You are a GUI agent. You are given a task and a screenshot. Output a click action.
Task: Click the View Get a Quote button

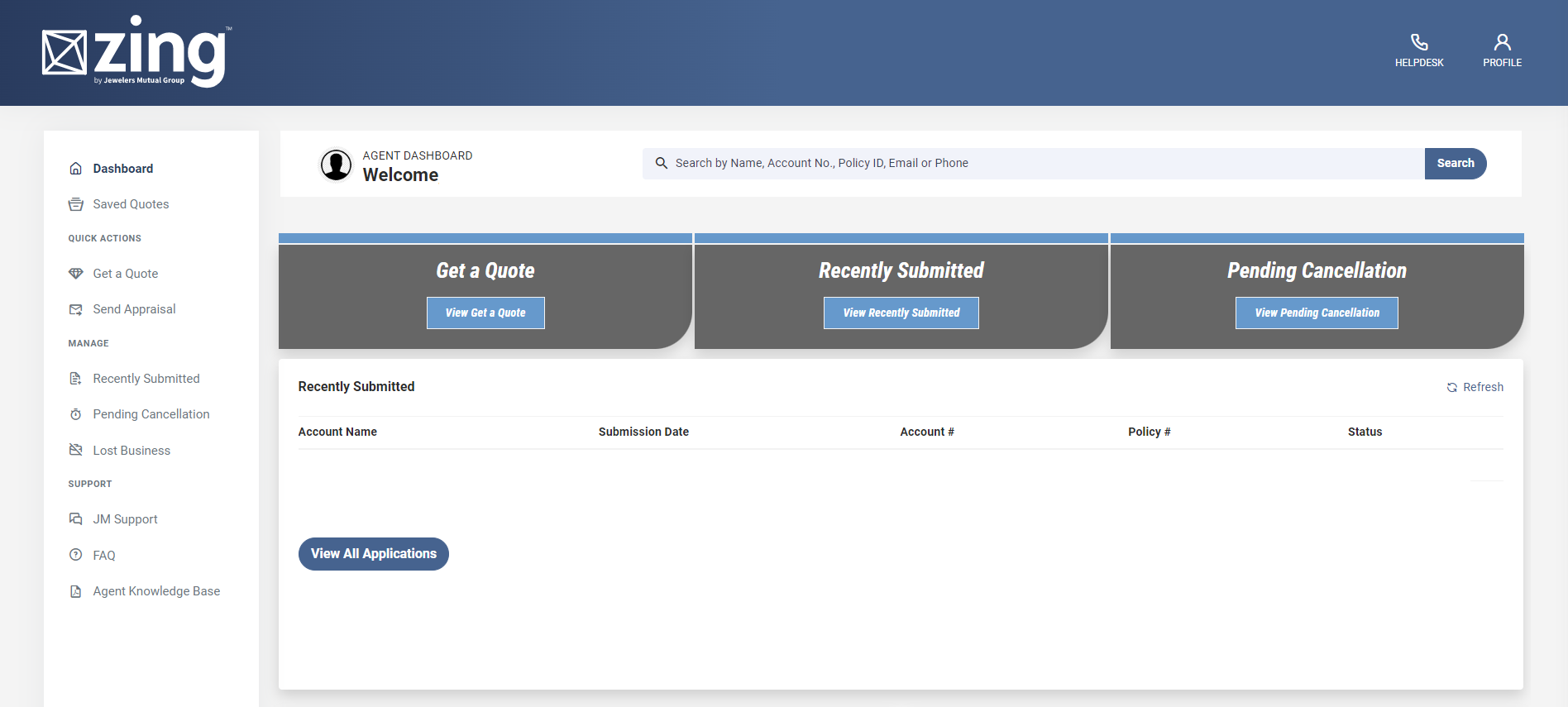click(485, 313)
